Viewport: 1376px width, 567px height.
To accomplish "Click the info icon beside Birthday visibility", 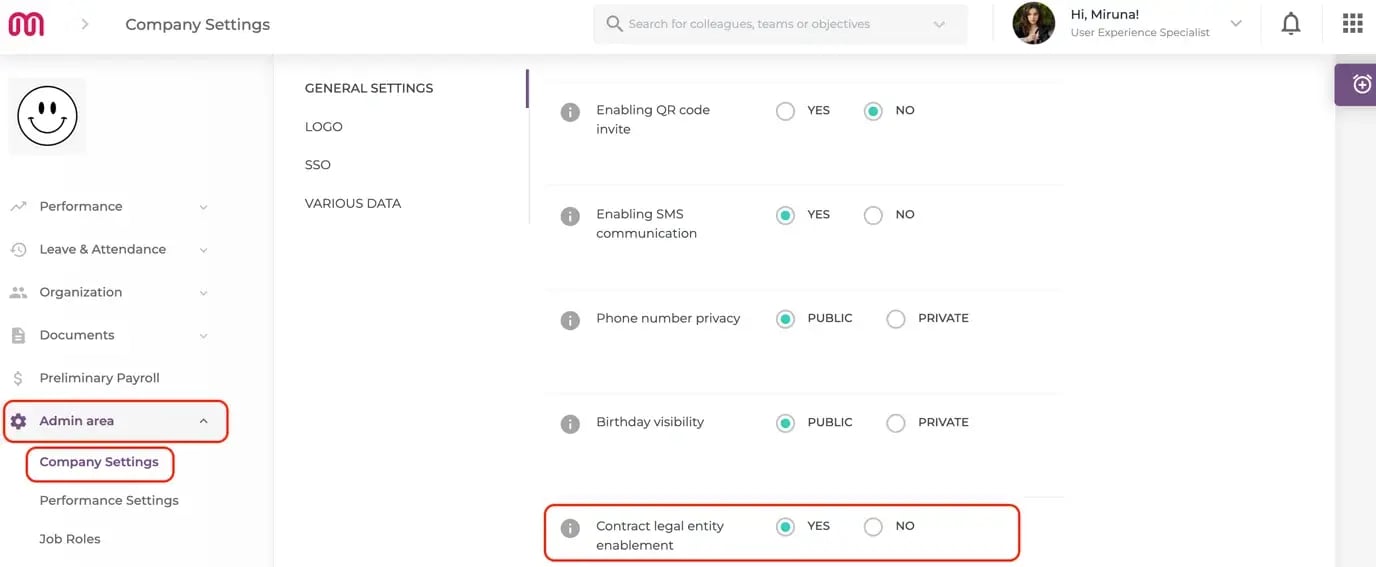I will (570, 424).
